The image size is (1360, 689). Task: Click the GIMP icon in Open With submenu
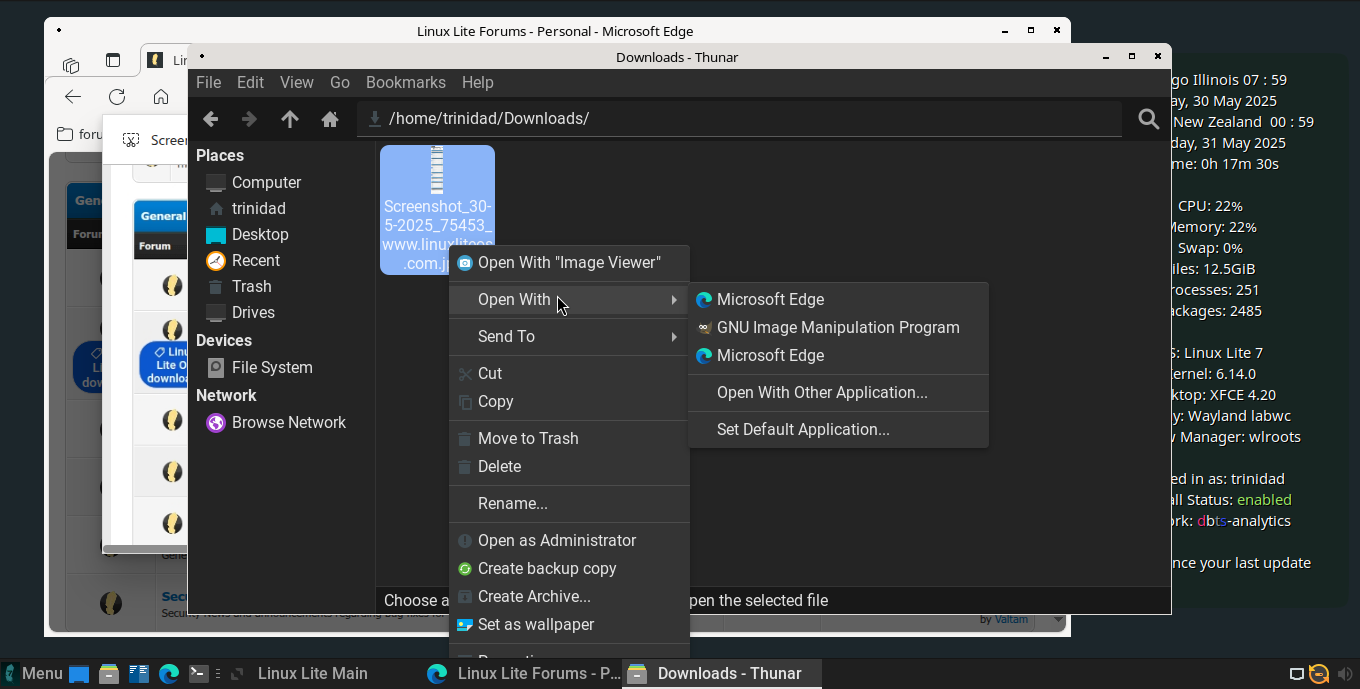[704, 328]
